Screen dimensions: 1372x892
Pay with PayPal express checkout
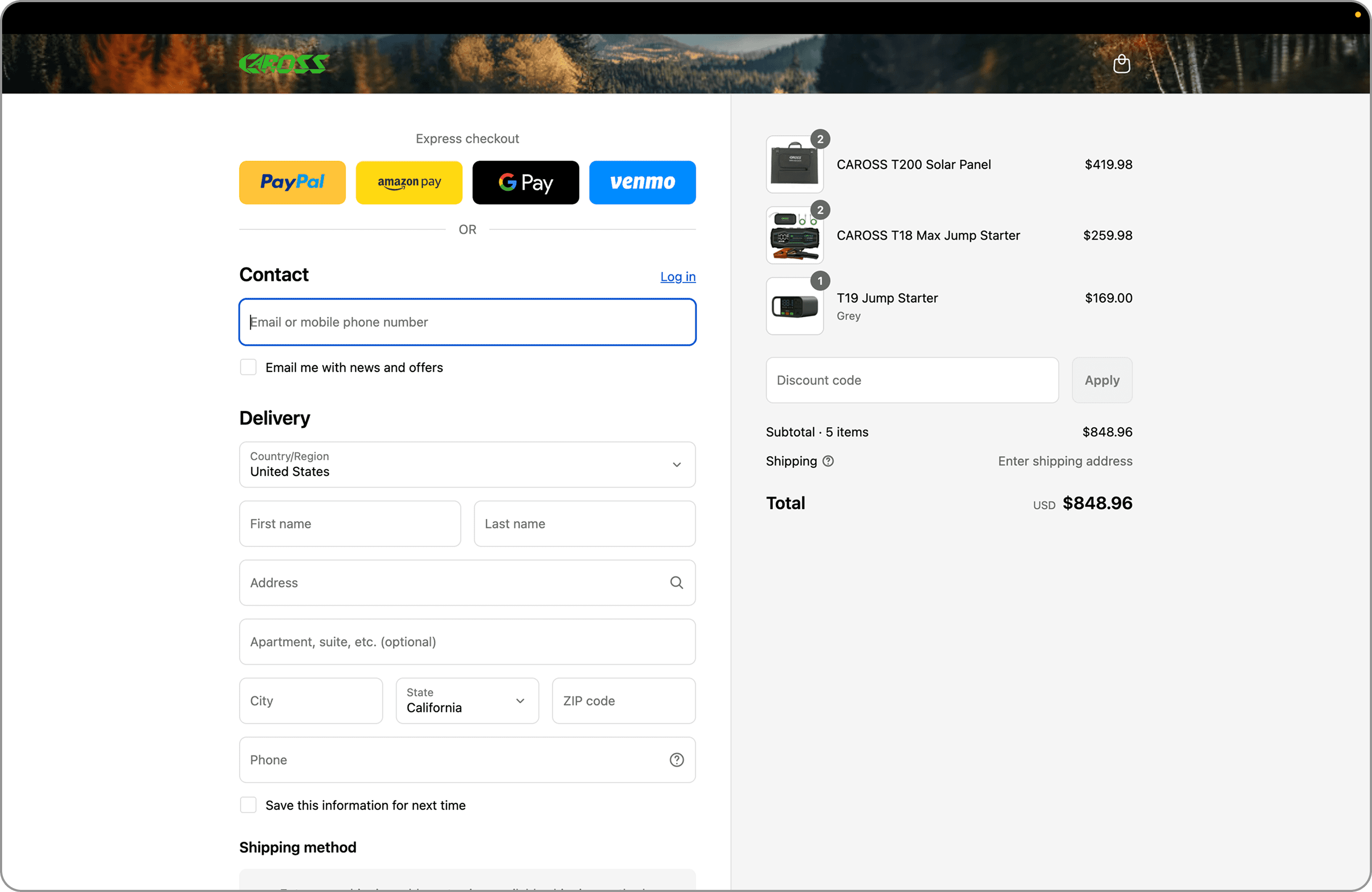[292, 182]
